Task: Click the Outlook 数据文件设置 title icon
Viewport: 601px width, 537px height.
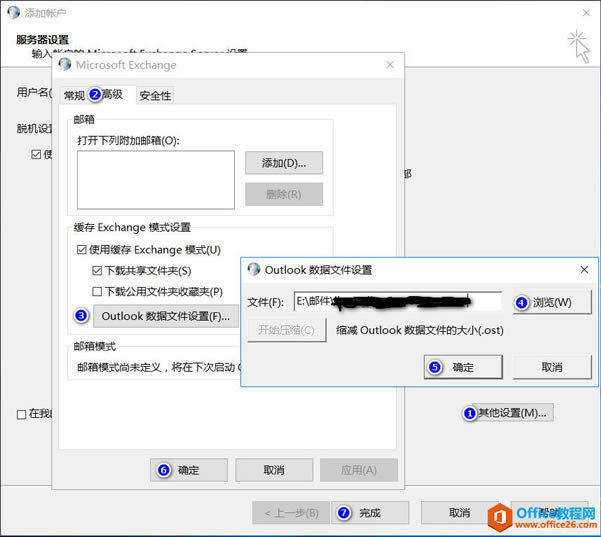Action: [x=254, y=269]
